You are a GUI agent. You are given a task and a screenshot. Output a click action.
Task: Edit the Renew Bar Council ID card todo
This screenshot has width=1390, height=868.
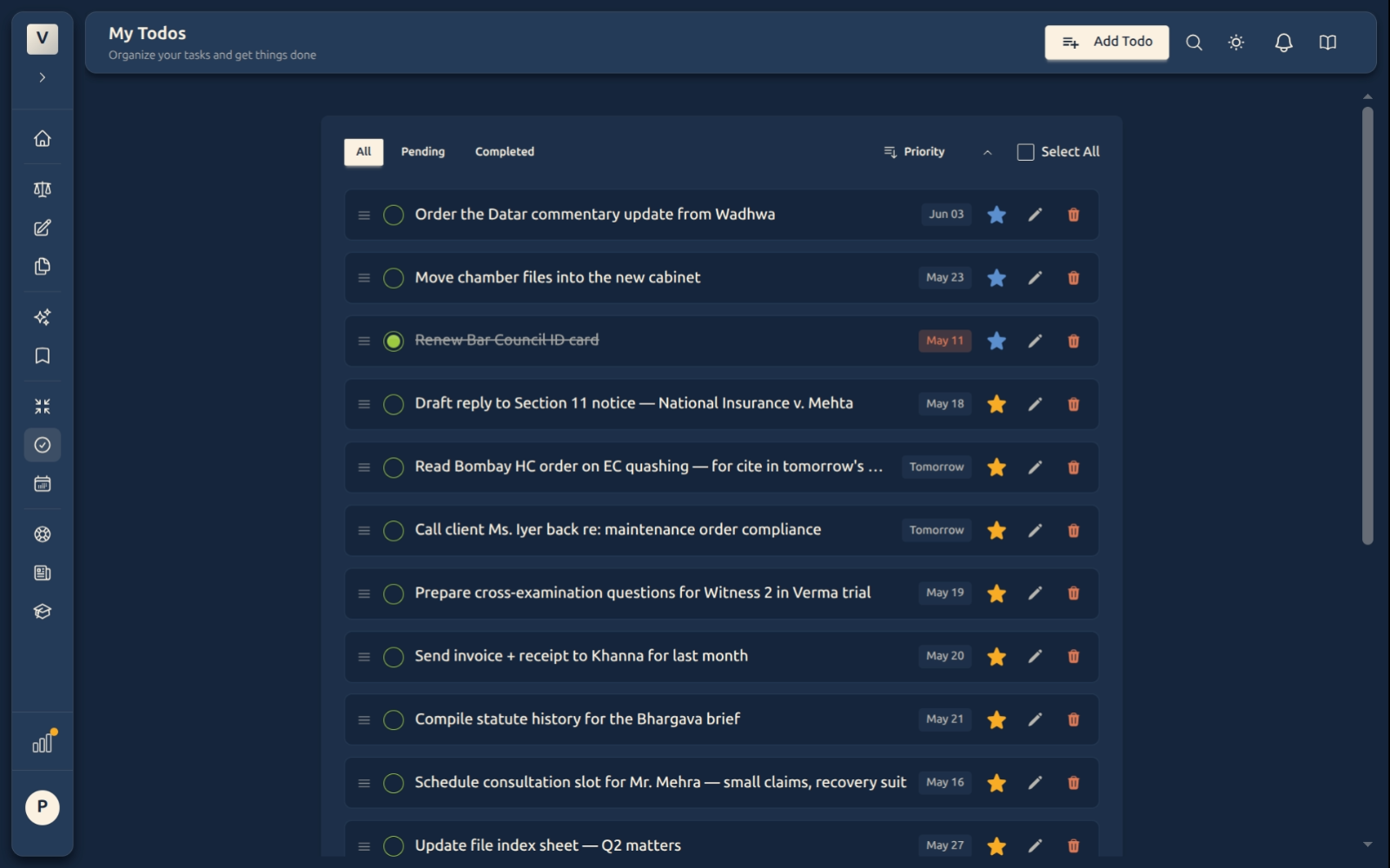click(1035, 341)
